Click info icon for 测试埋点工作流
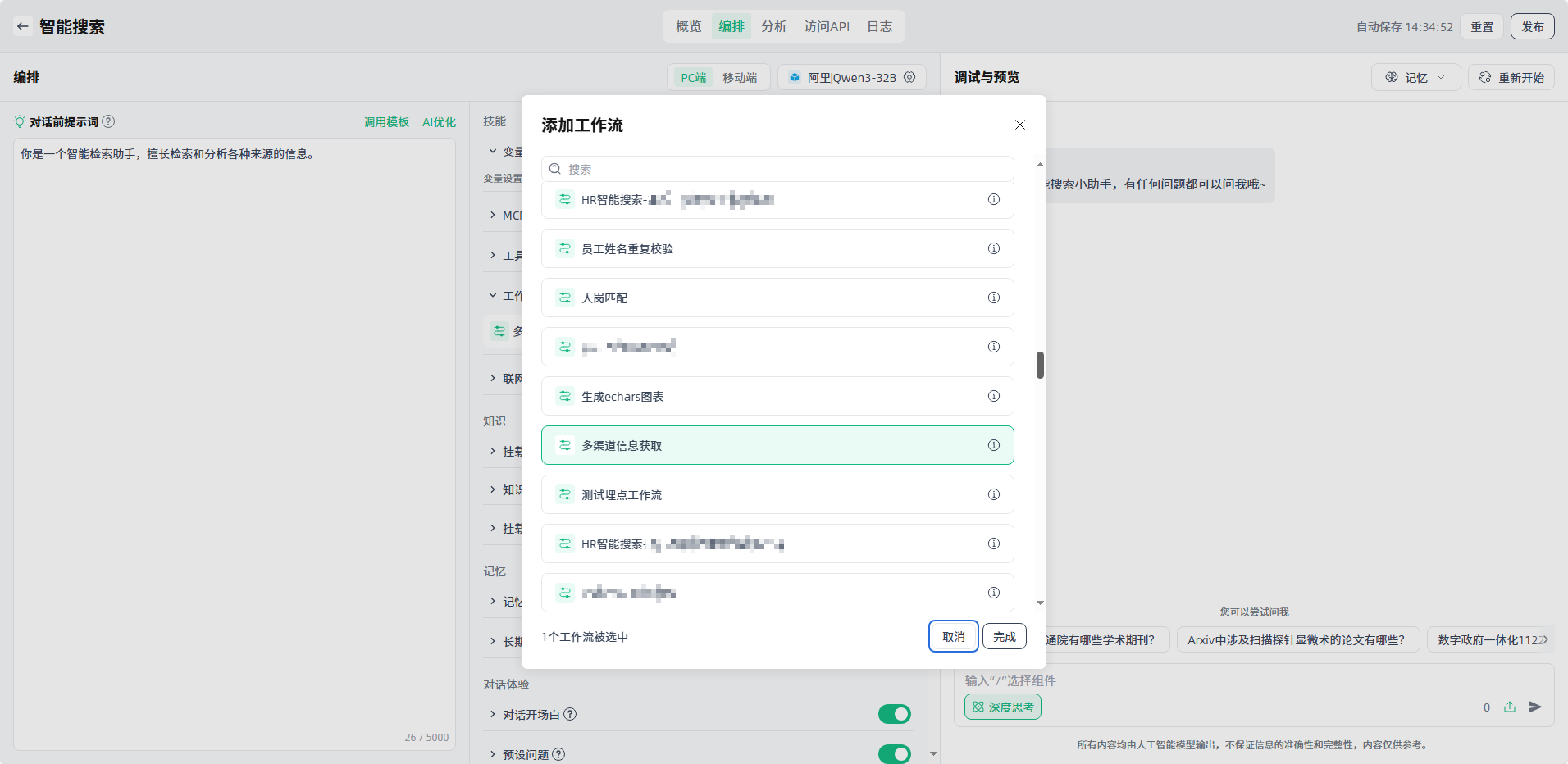 (x=993, y=494)
